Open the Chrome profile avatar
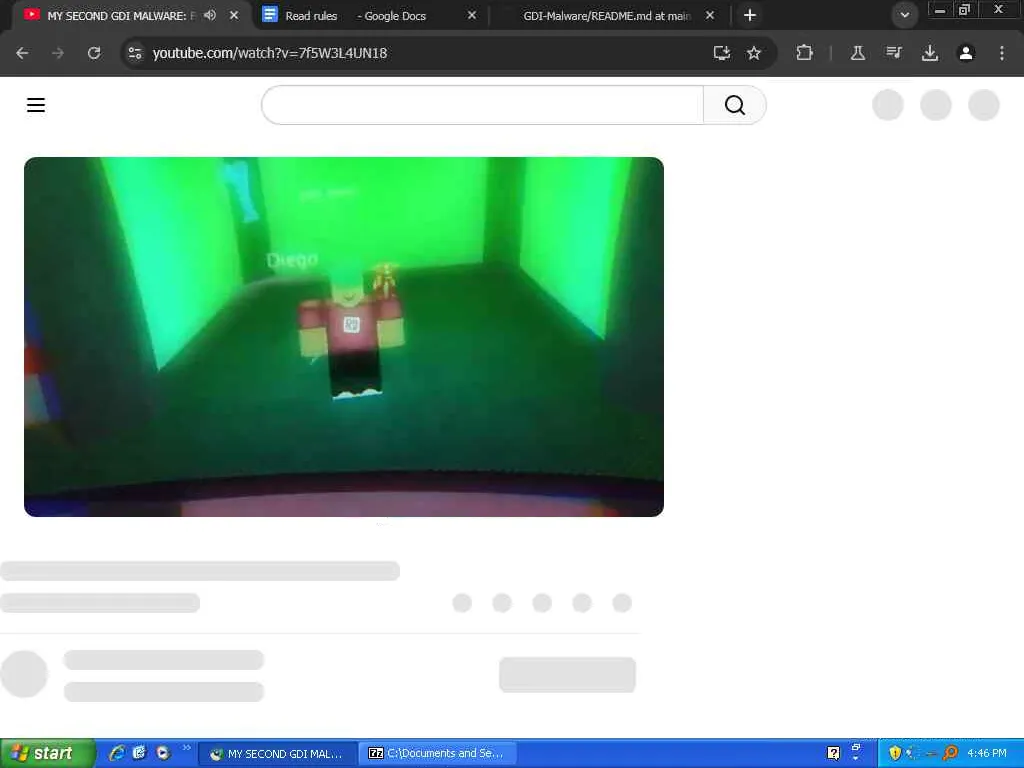 click(x=966, y=53)
